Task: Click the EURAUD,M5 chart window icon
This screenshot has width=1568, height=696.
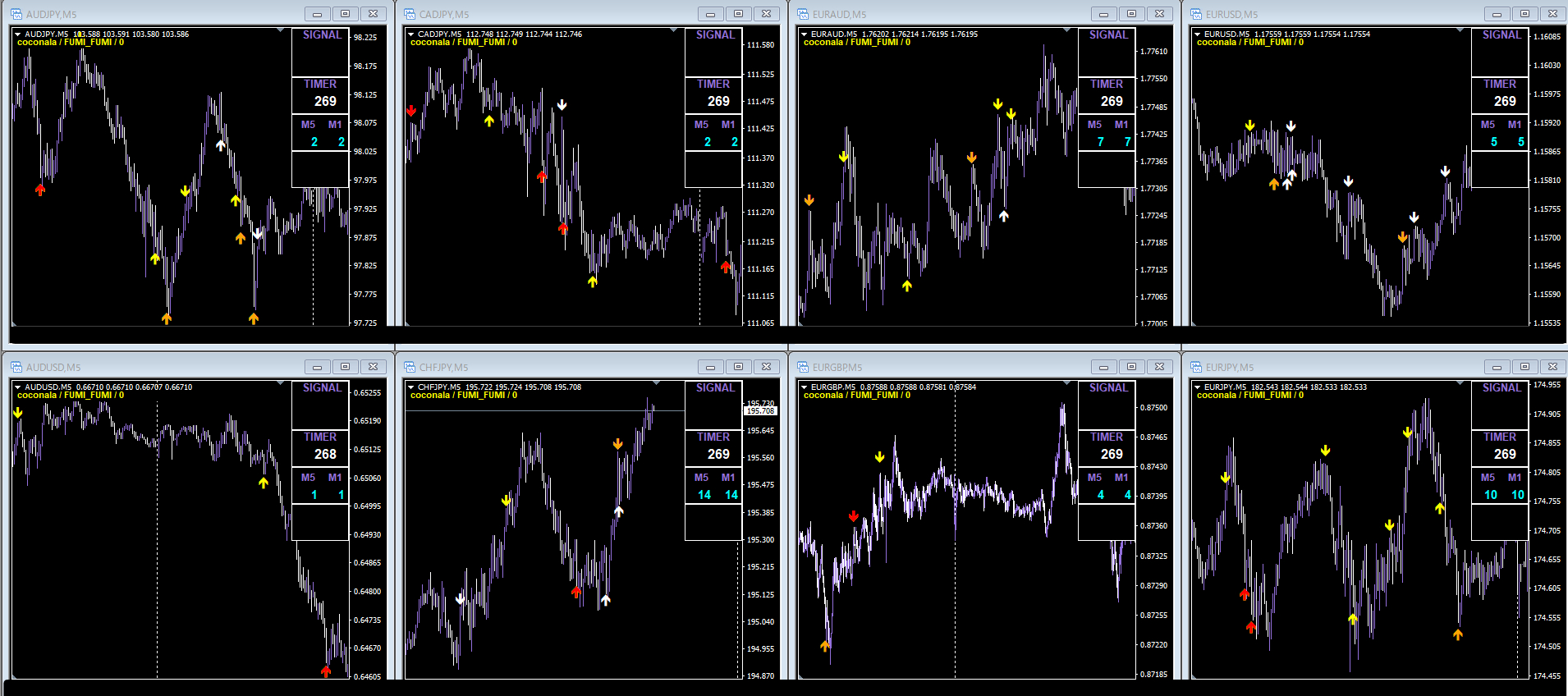Action: (802, 14)
